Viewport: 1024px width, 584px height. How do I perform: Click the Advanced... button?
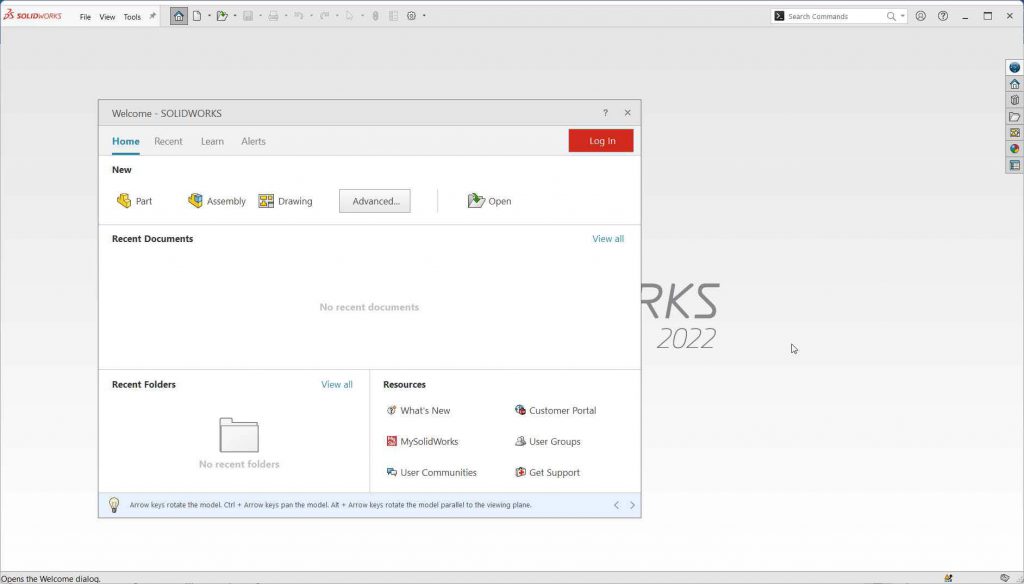pos(375,201)
